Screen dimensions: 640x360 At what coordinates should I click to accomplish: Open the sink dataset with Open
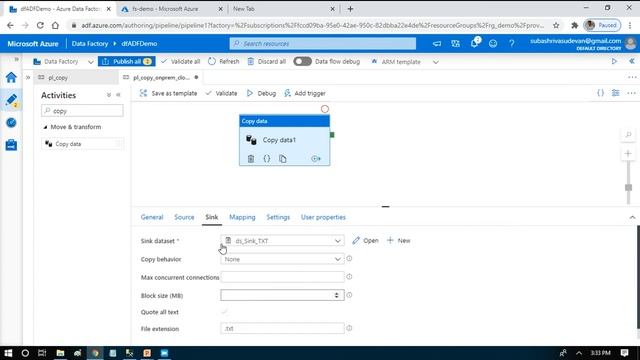pyautogui.click(x=365, y=240)
